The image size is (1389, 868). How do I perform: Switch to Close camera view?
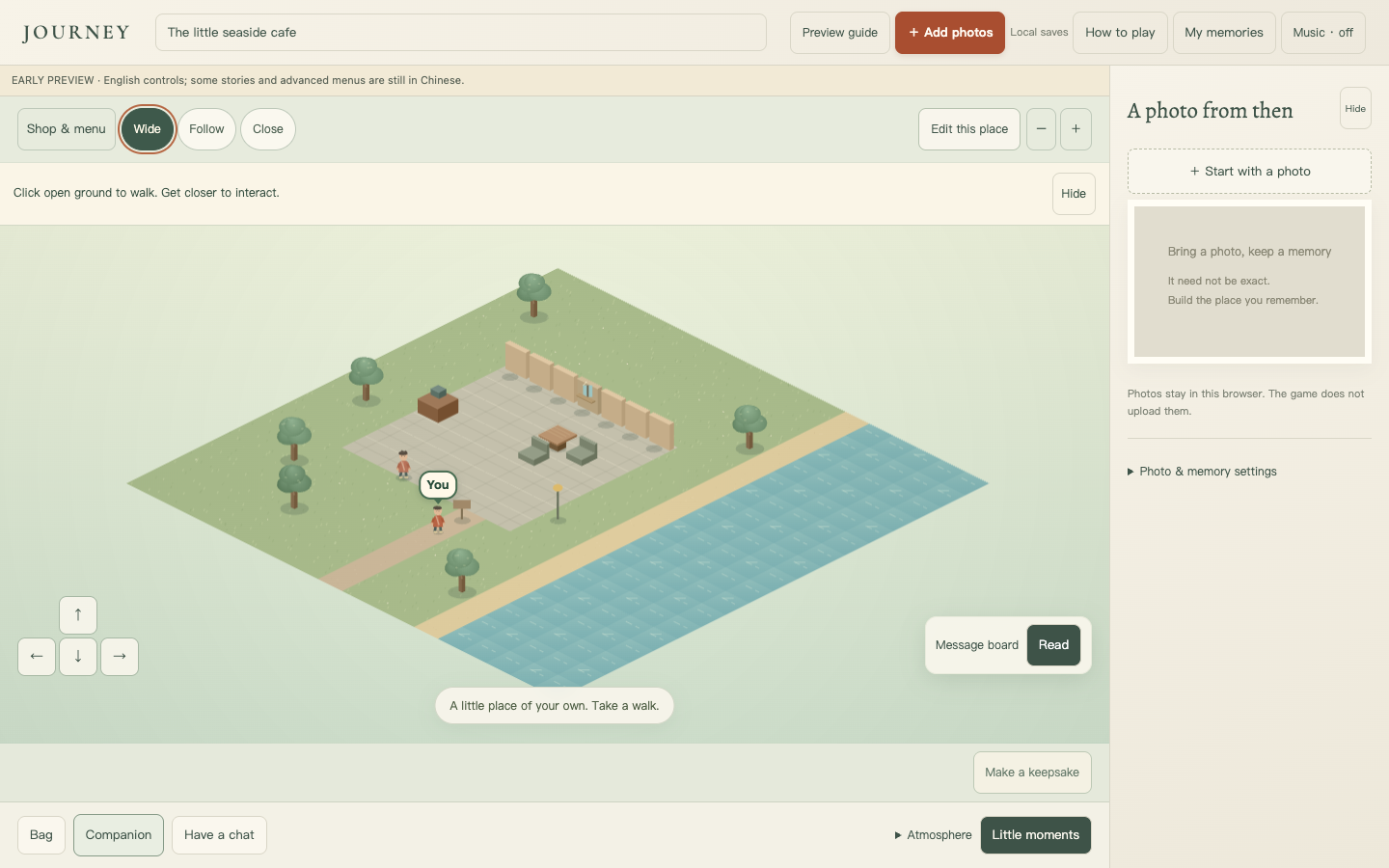(x=268, y=129)
